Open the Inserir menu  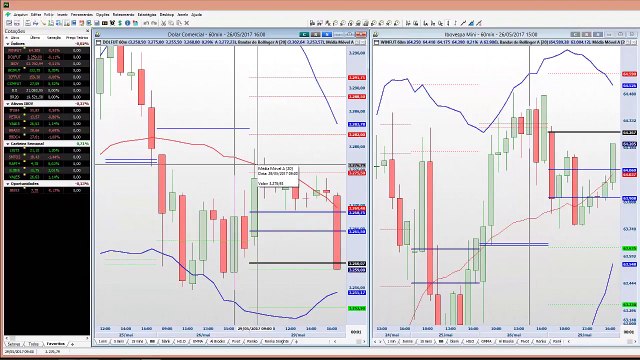coord(62,14)
